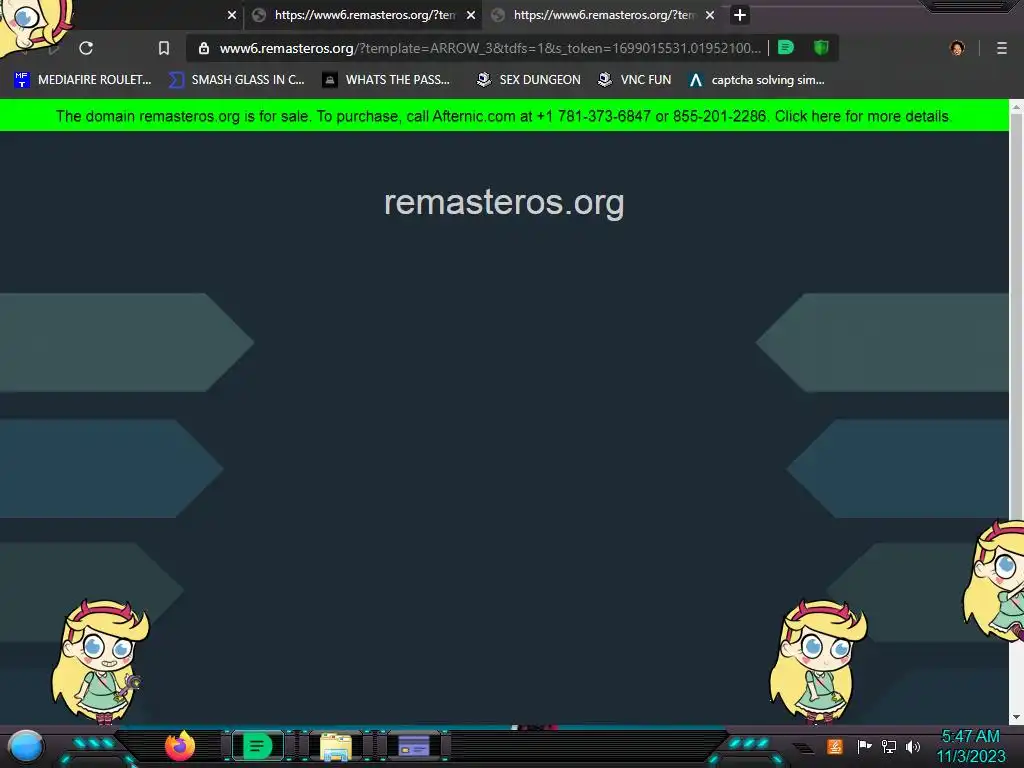Open the user profile avatar icon
Viewport: 1024px width, 768px height.
click(x=957, y=48)
